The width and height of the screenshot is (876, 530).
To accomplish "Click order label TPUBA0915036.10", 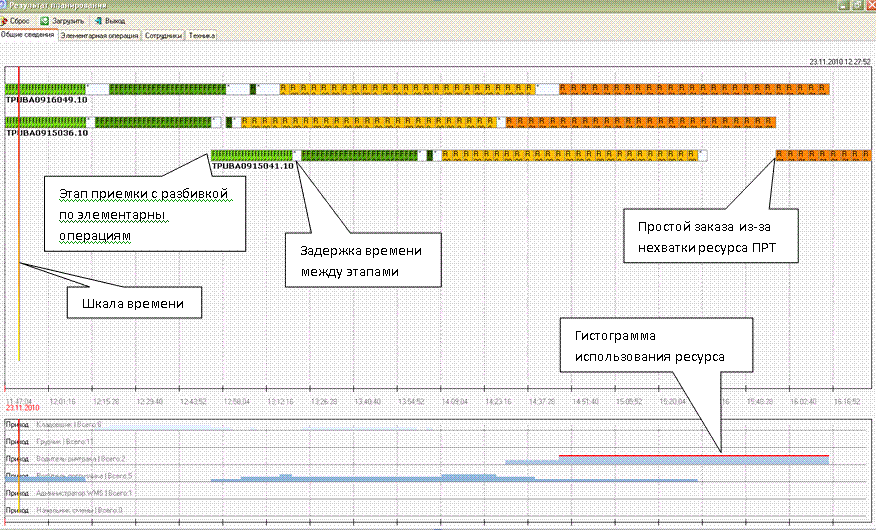I will pos(46,133).
